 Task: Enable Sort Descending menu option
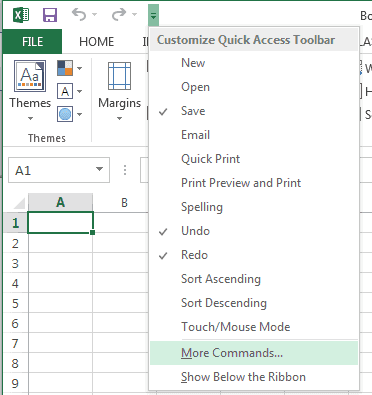[x=254, y=303]
